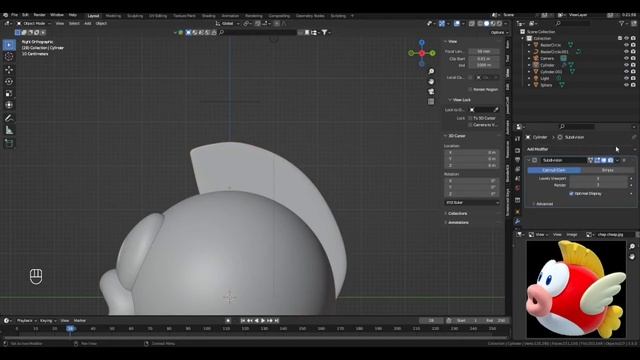The height and width of the screenshot is (360, 640).
Task: Open the Output properties tab icon
Action: click(x=518, y=160)
